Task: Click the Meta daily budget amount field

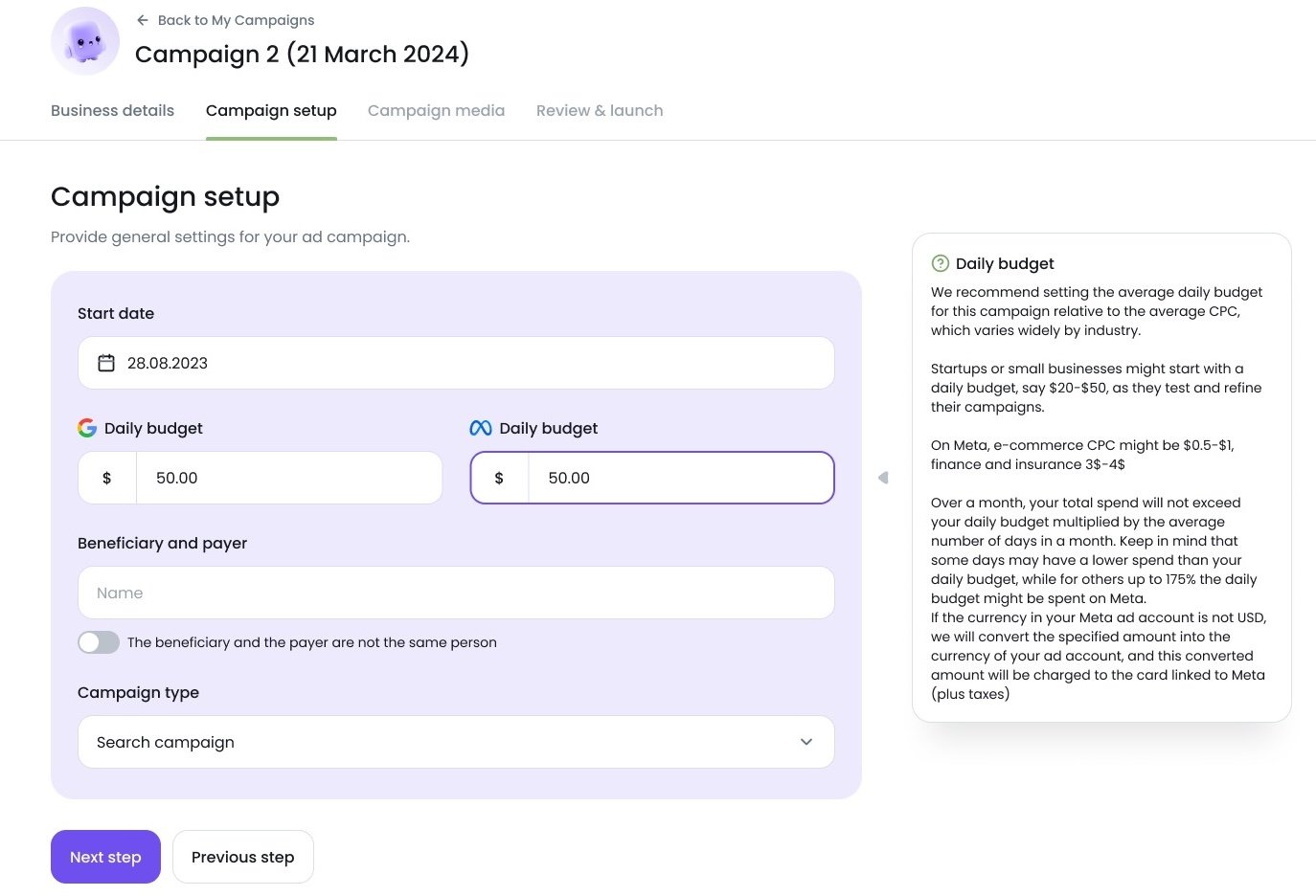Action: (x=681, y=478)
